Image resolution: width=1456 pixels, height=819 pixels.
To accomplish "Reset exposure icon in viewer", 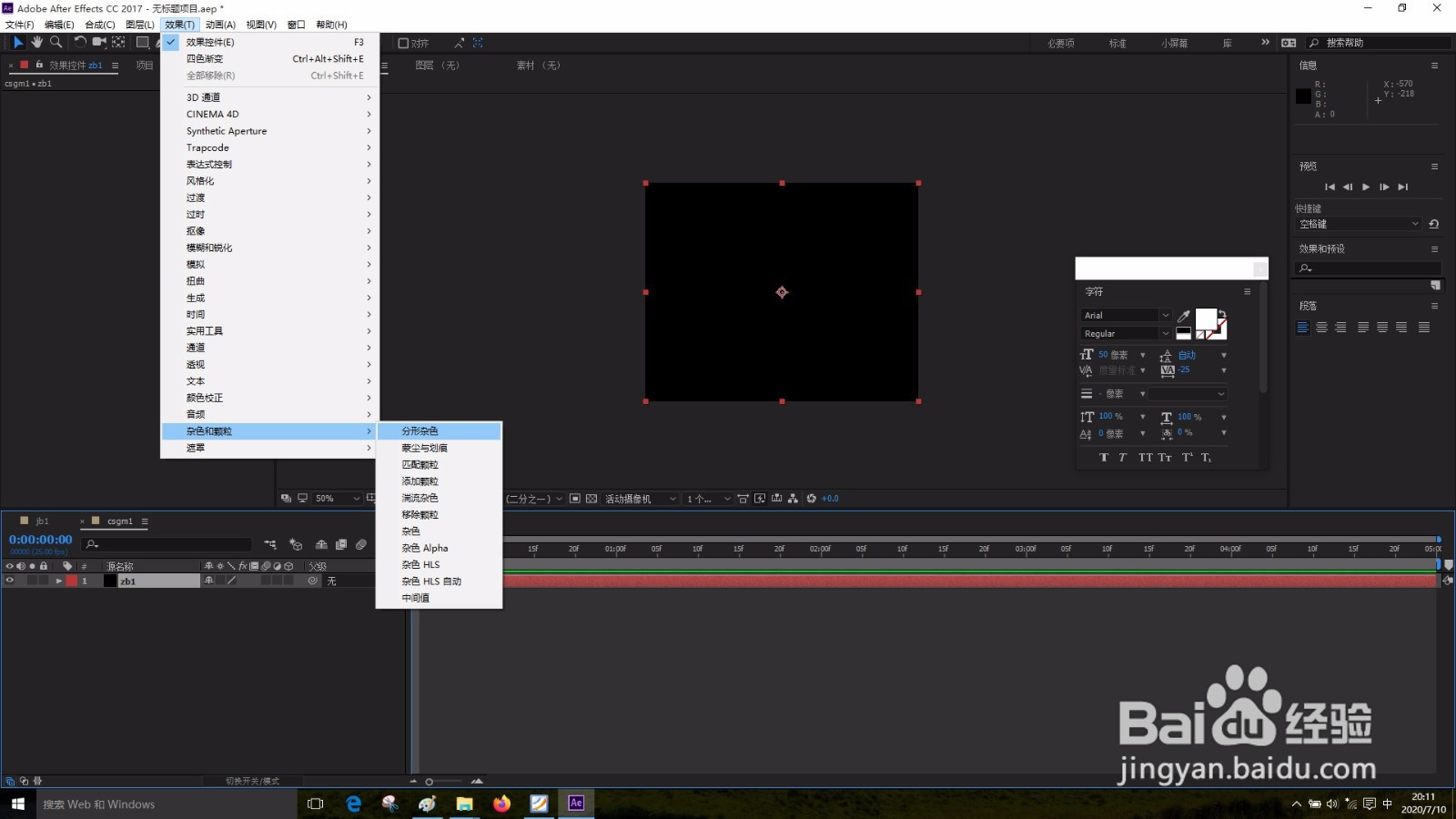I will pyautogui.click(x=812, y=499).
